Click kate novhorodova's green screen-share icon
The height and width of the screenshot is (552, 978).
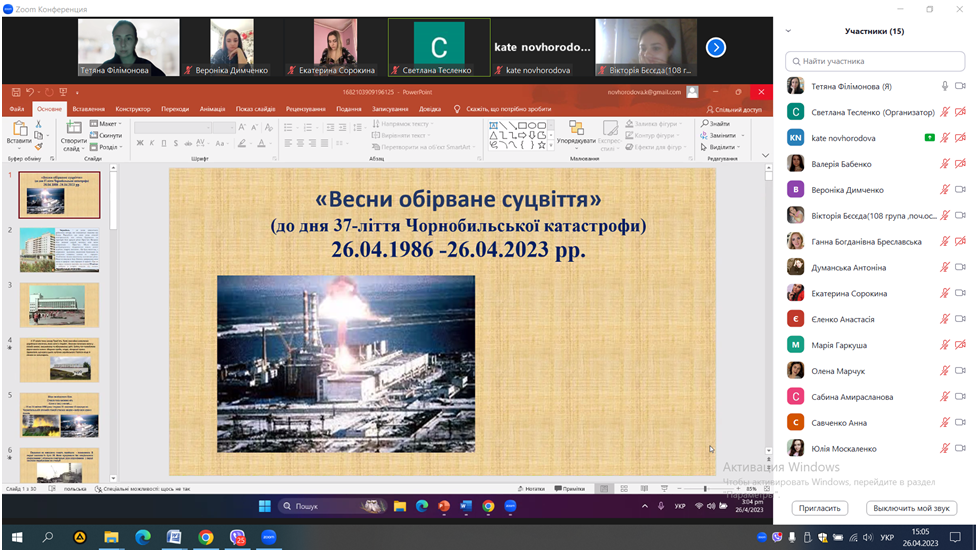click(x=930, y=138)
